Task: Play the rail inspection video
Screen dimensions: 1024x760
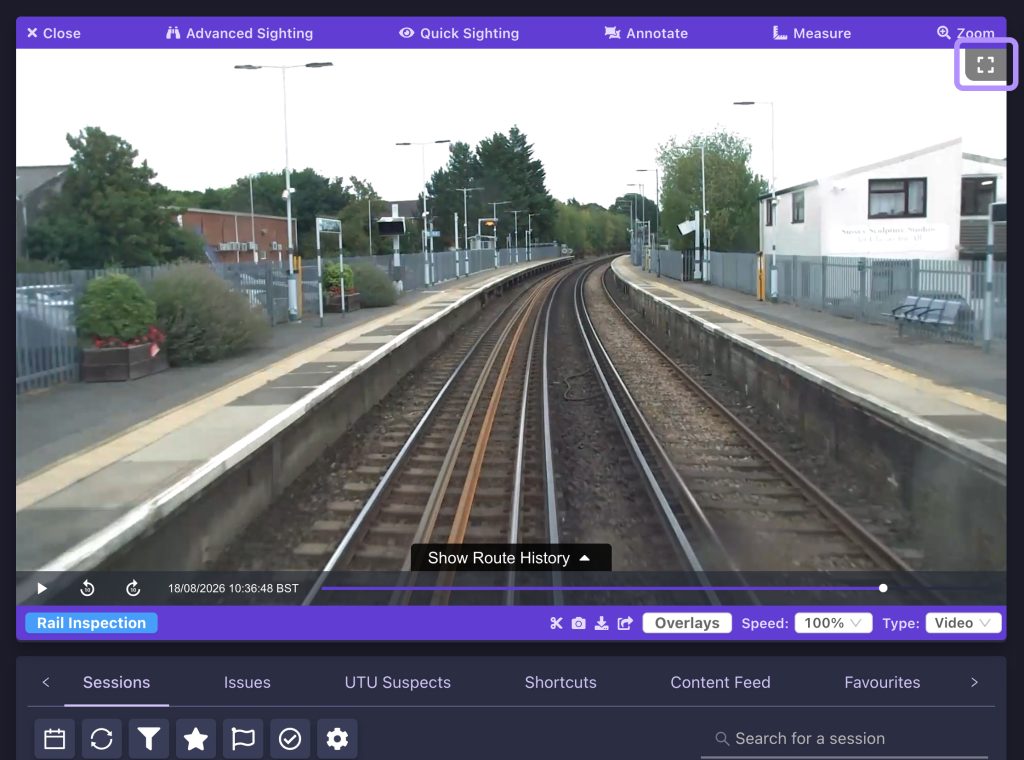Action: point(42,588)
